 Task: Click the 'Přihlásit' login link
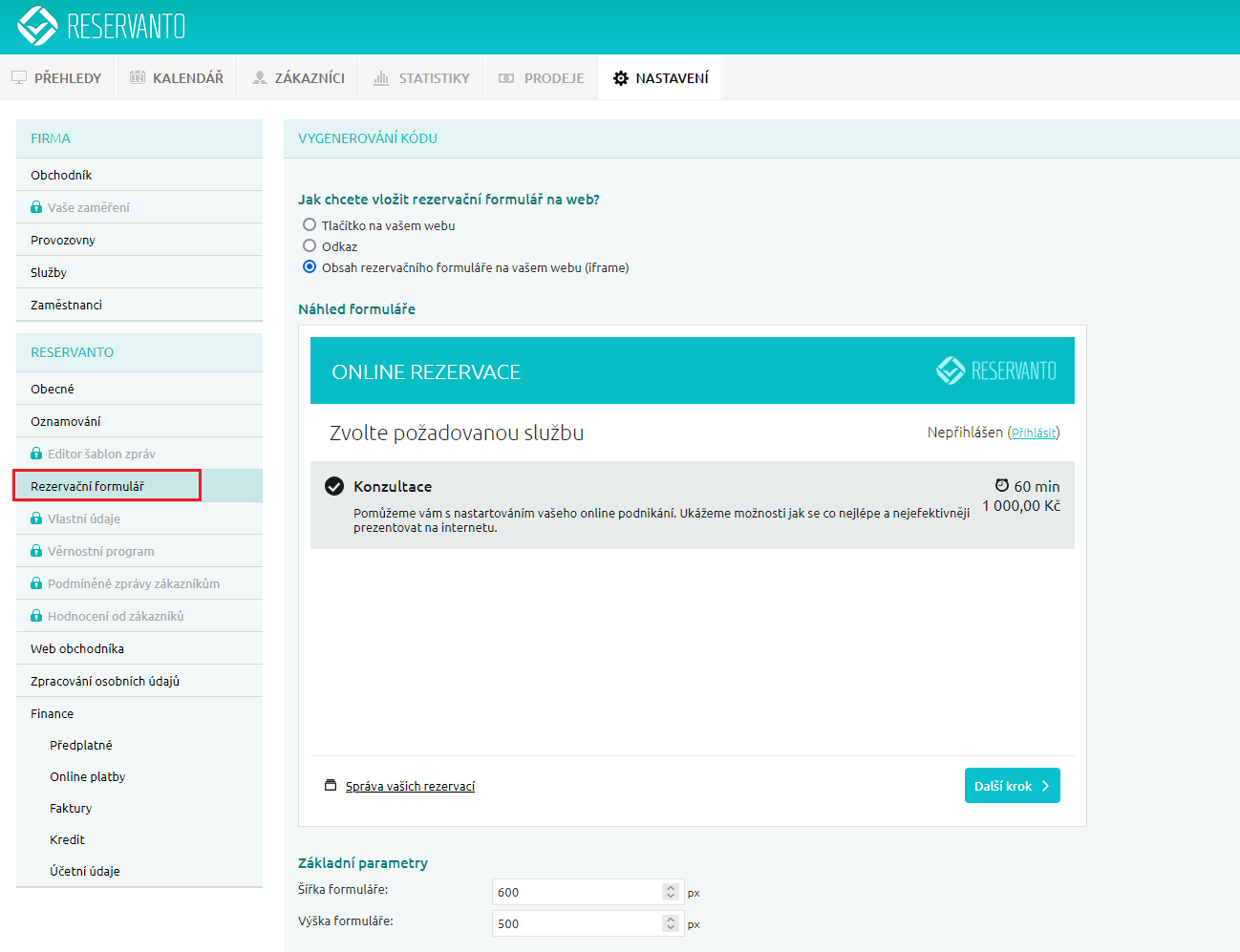pos(1034,433)
